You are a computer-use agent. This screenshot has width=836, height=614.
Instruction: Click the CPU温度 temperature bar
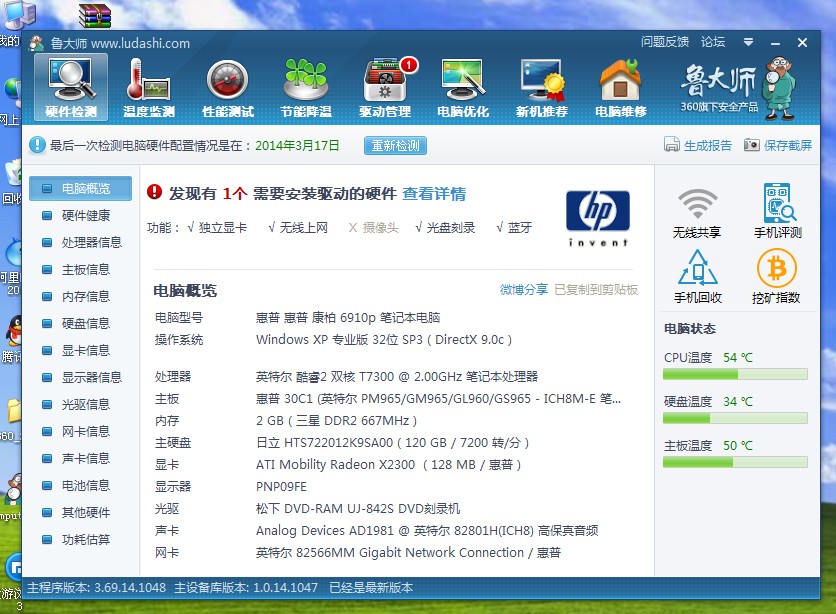(735, 374)
